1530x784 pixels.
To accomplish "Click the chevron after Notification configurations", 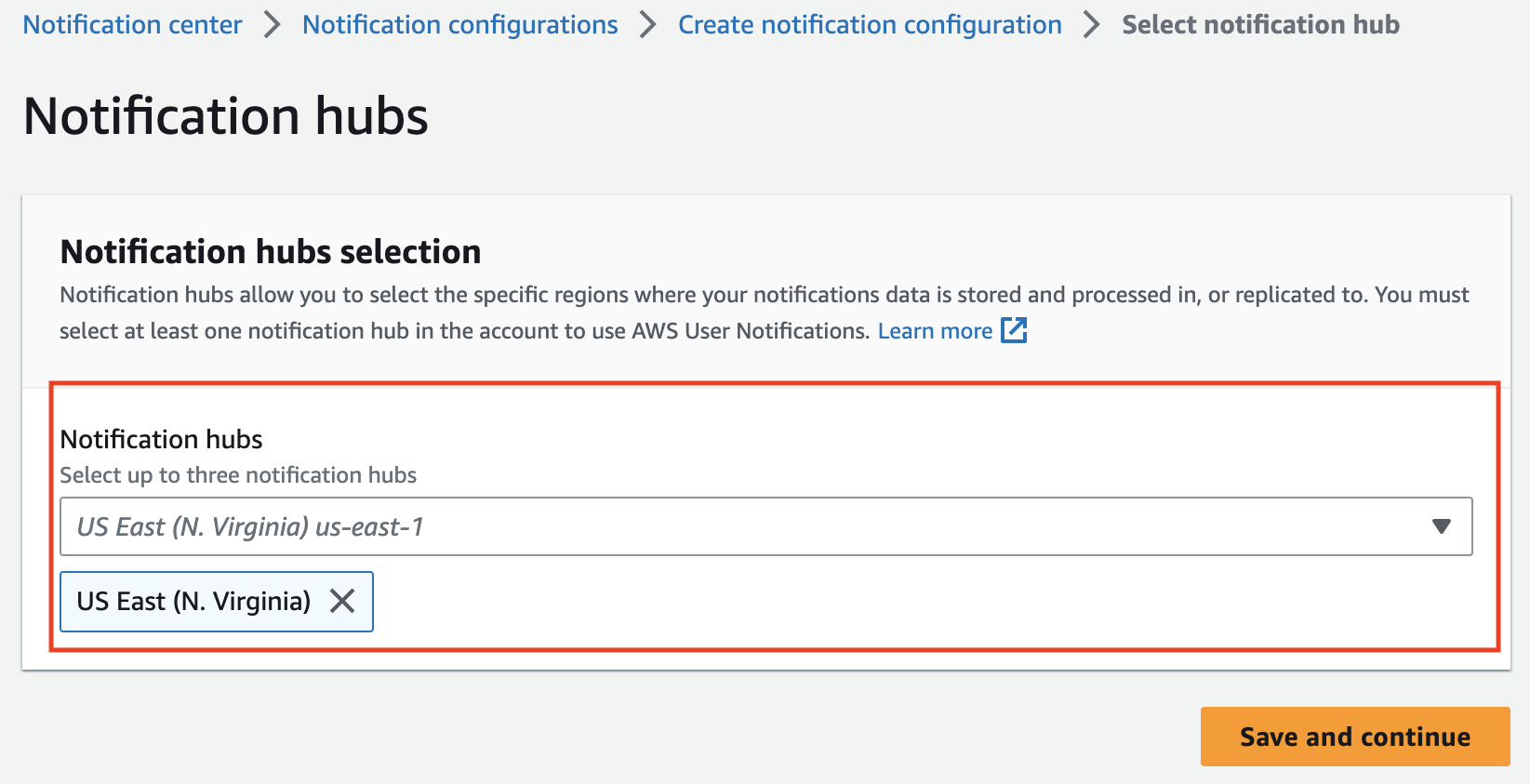I will 648,25.
